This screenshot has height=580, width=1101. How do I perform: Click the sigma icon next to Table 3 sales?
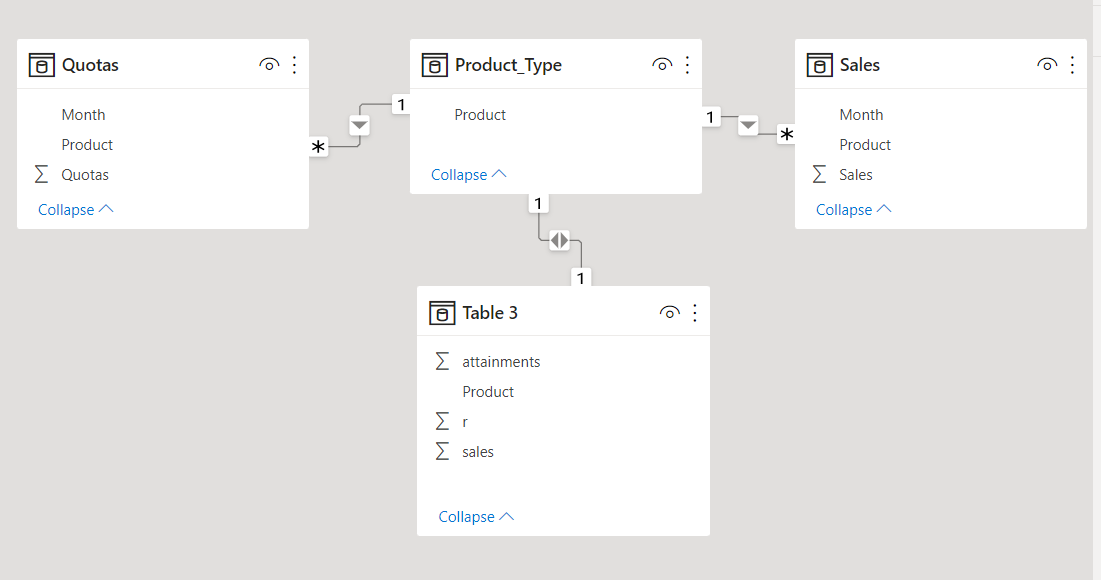point(442,452)
